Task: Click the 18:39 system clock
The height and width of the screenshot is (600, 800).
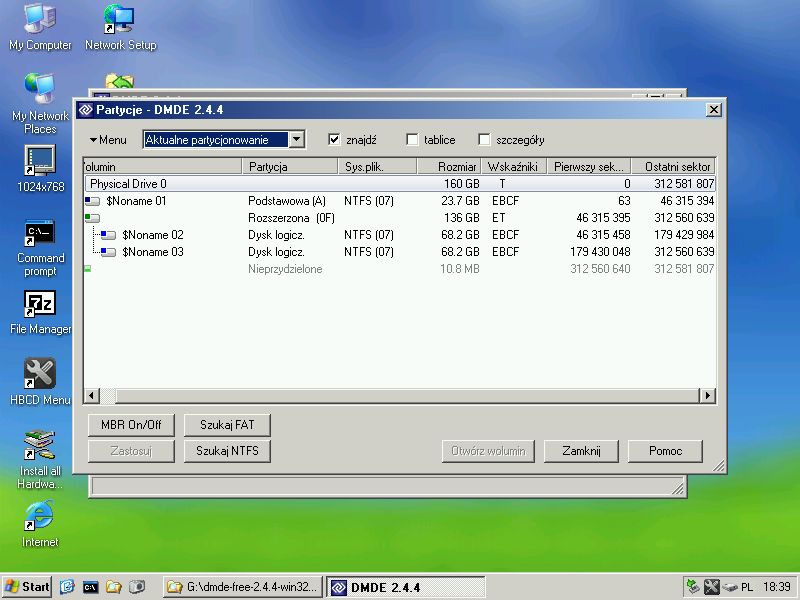Action: 777,587
